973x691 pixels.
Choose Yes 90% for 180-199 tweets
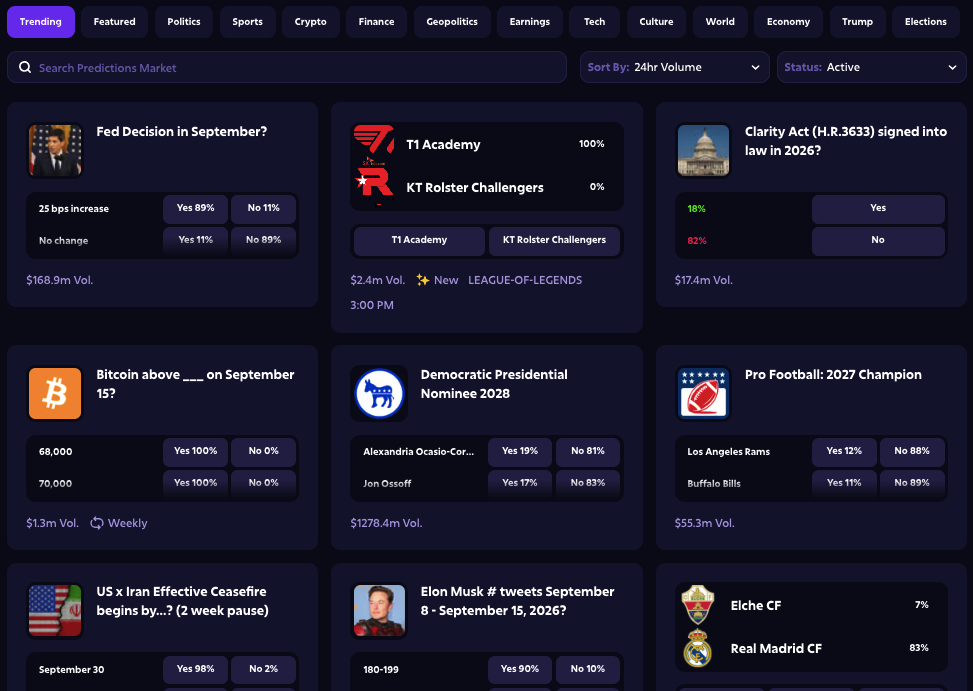point(520,669)
